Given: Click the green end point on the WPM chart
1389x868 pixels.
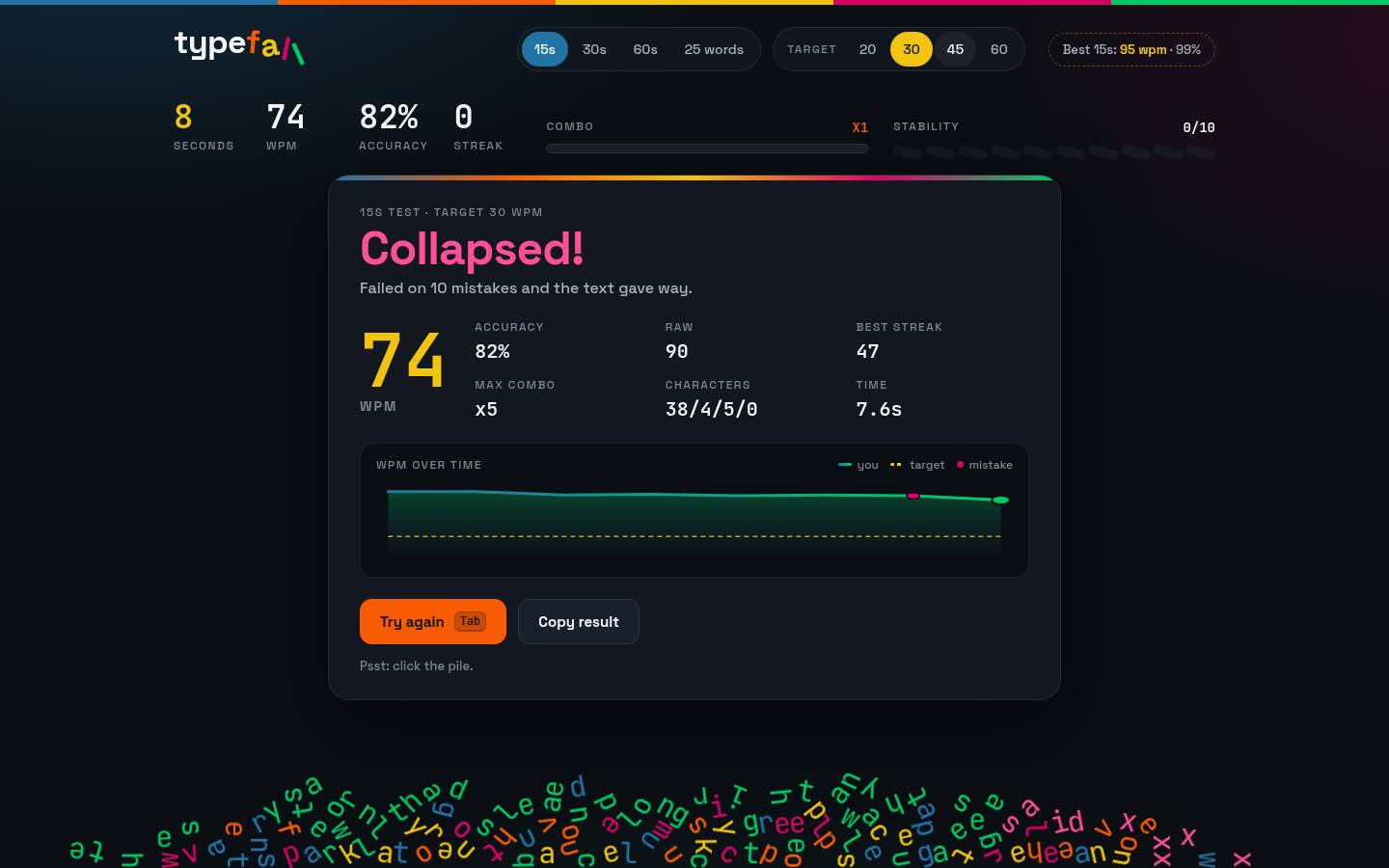Looking at the screenshot, I should [x=1000, y=500].
